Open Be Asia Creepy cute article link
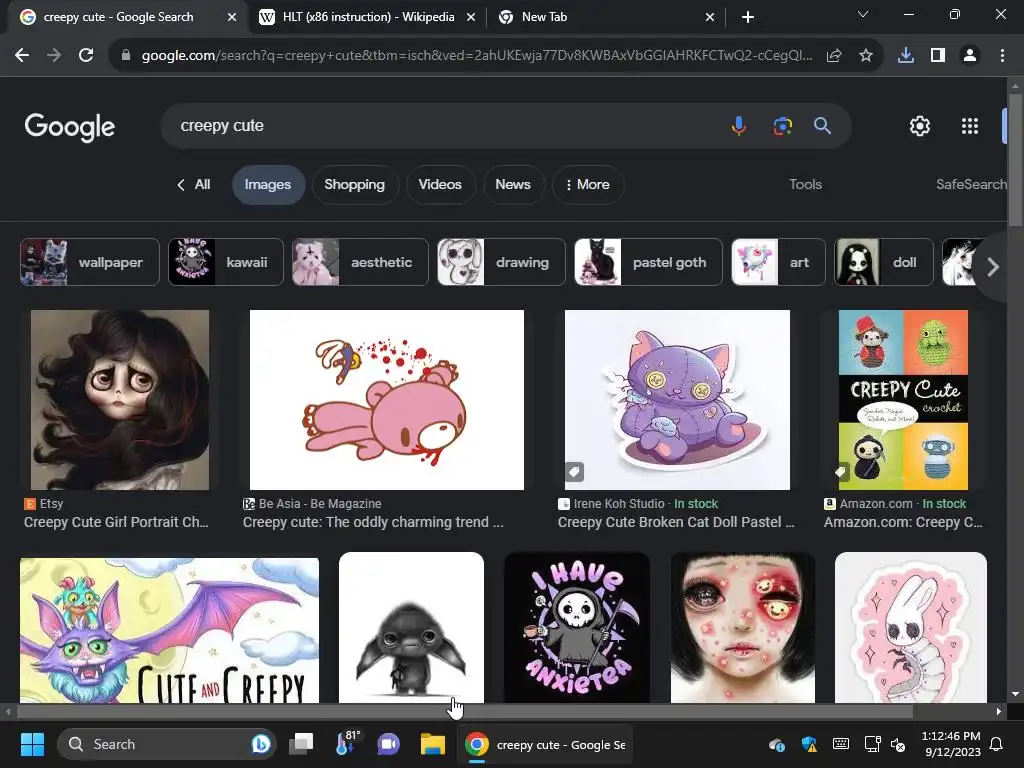Screen dimensions: 1024x768 tap(373, 522)
